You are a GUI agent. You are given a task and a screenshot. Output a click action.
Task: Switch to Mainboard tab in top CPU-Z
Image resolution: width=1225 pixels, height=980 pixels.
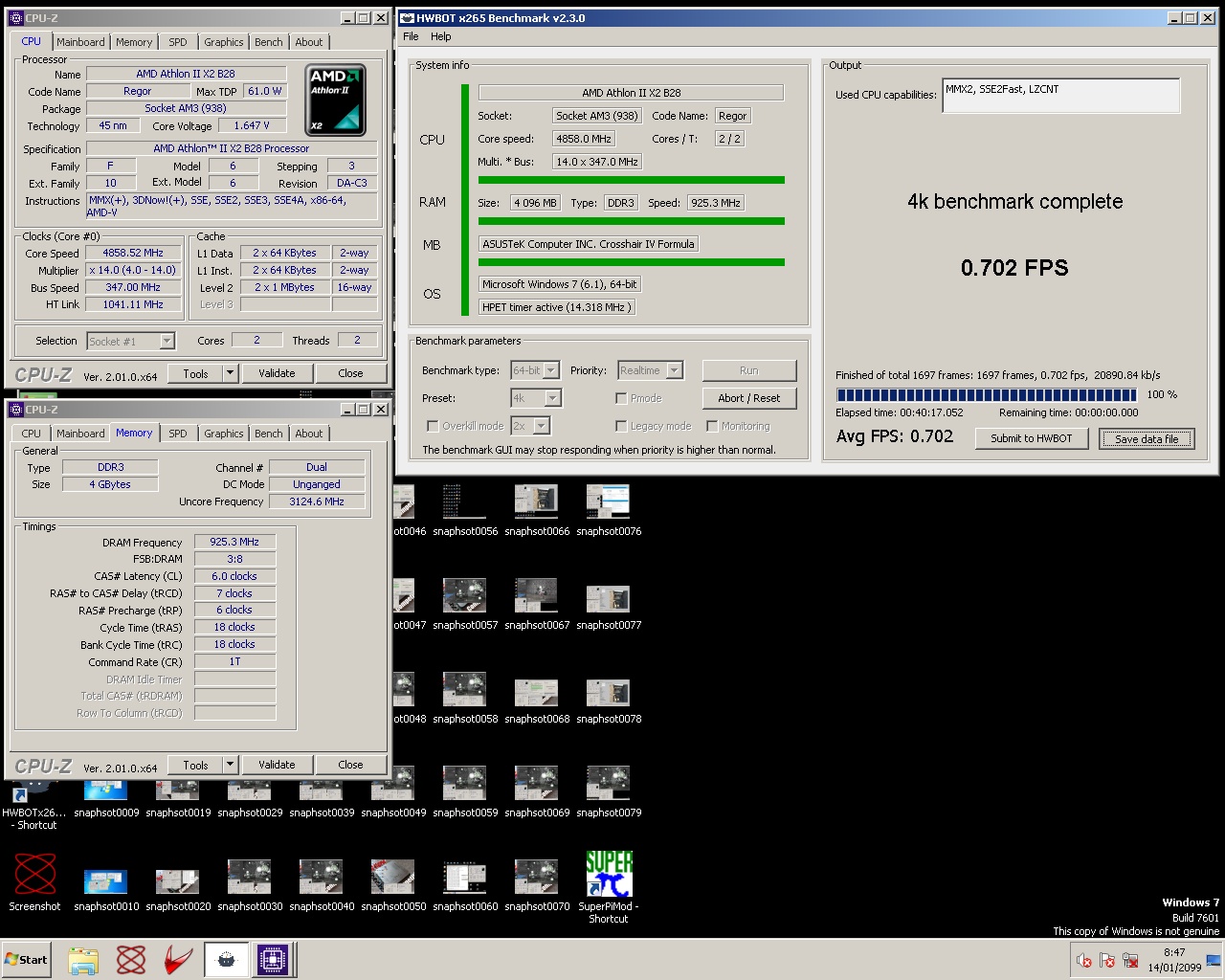click(x=80, y=42)
